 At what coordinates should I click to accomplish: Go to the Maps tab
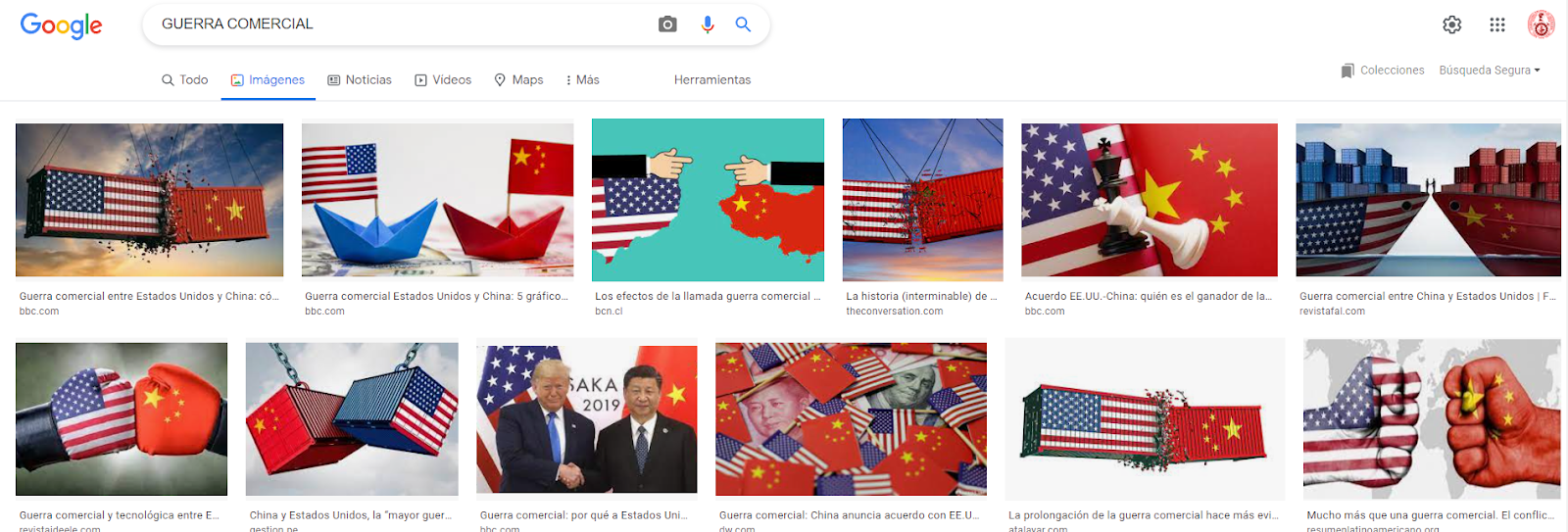[518, 80]
